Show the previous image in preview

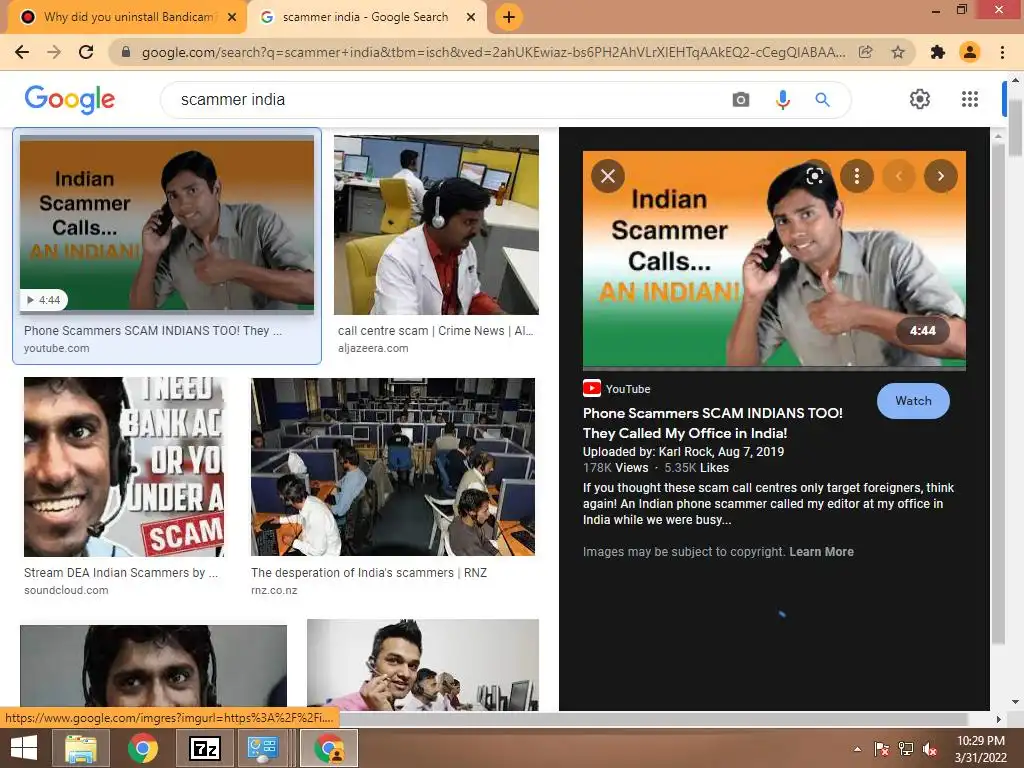[899, 176]
